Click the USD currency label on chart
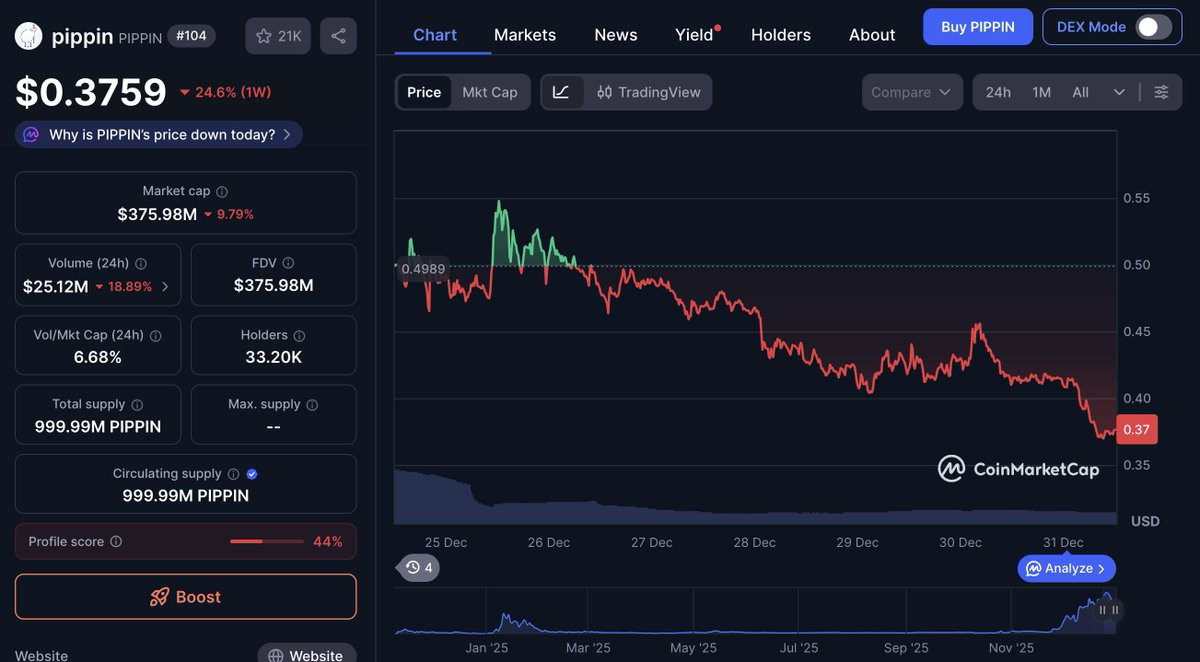1200x662 pixels. click(1145, 521)
